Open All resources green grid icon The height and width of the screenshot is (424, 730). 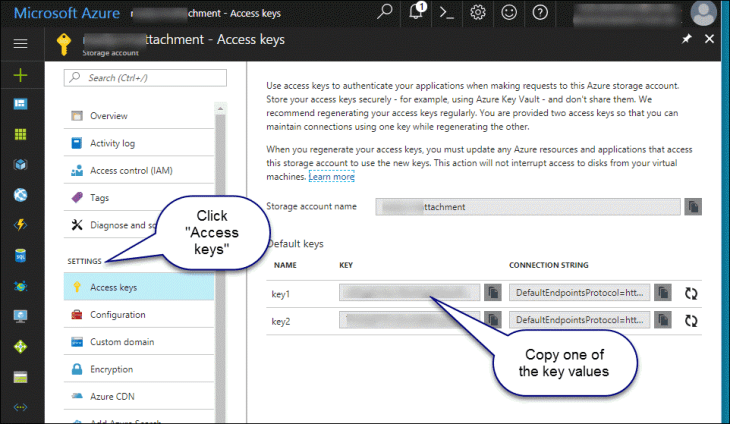[x=20, y=135]
